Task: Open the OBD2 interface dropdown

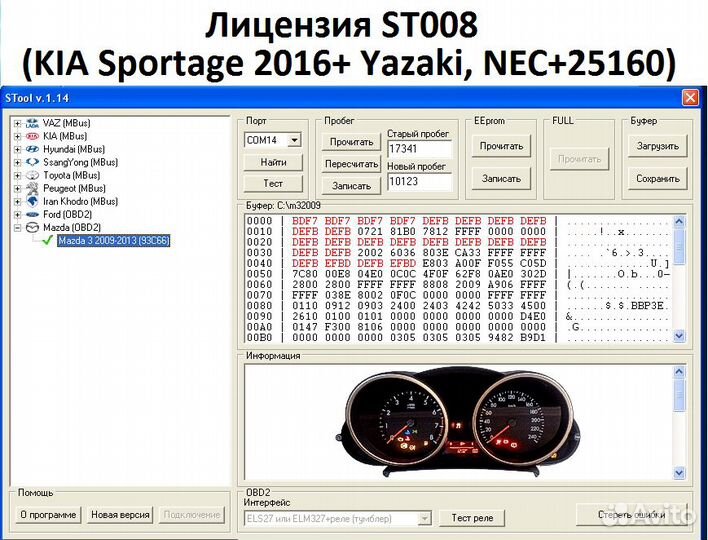Action: [424, 518]
